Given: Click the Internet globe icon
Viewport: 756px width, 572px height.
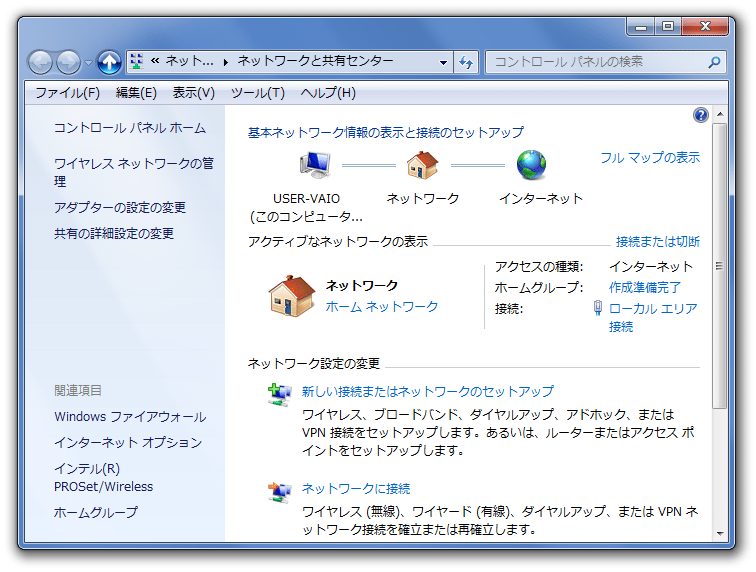Looking at the screenshot, I should (x=531, y=164).
